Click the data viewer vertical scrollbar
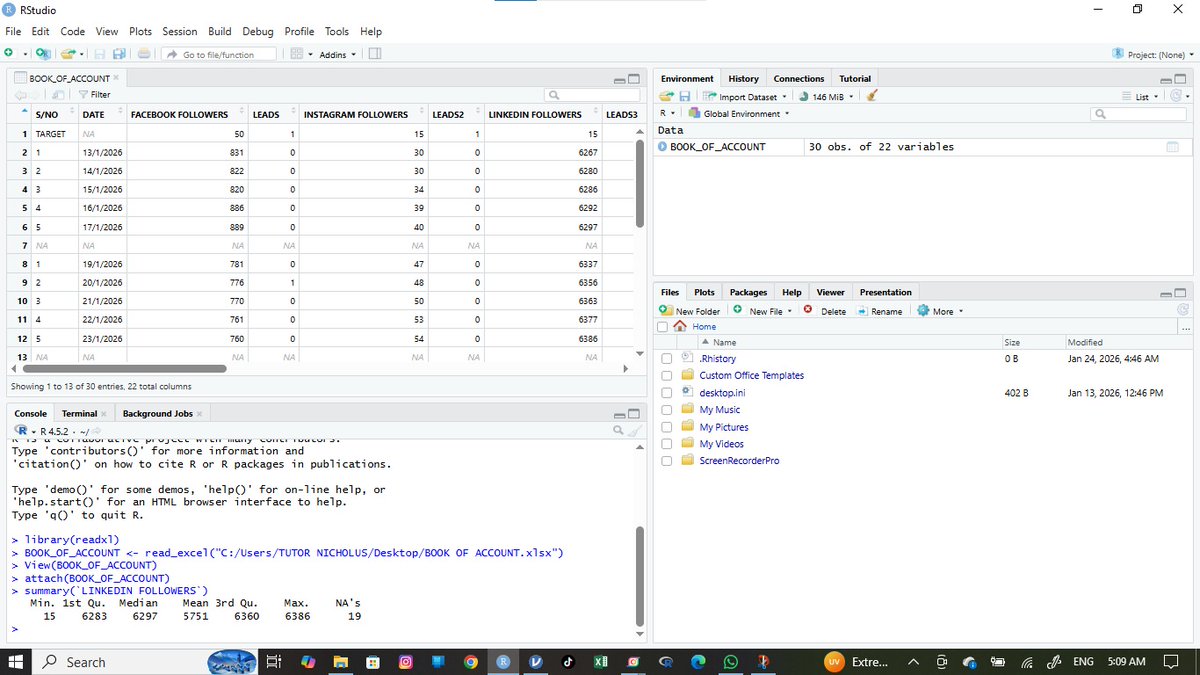This screenshot has height=675, width=1200. click(x=639, y=183)
